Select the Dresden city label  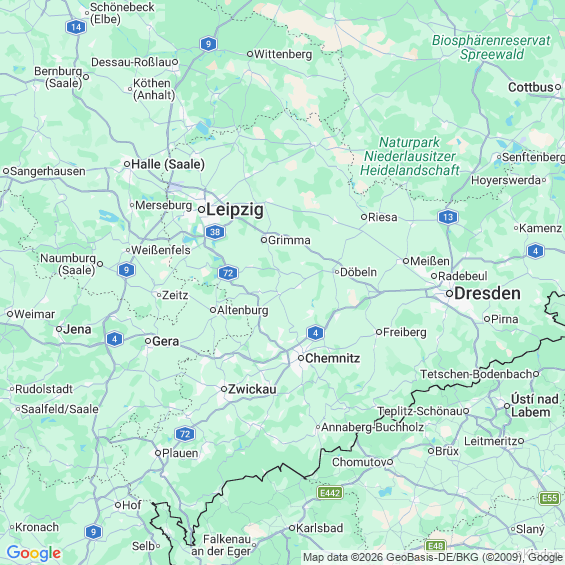coord(487,293)
